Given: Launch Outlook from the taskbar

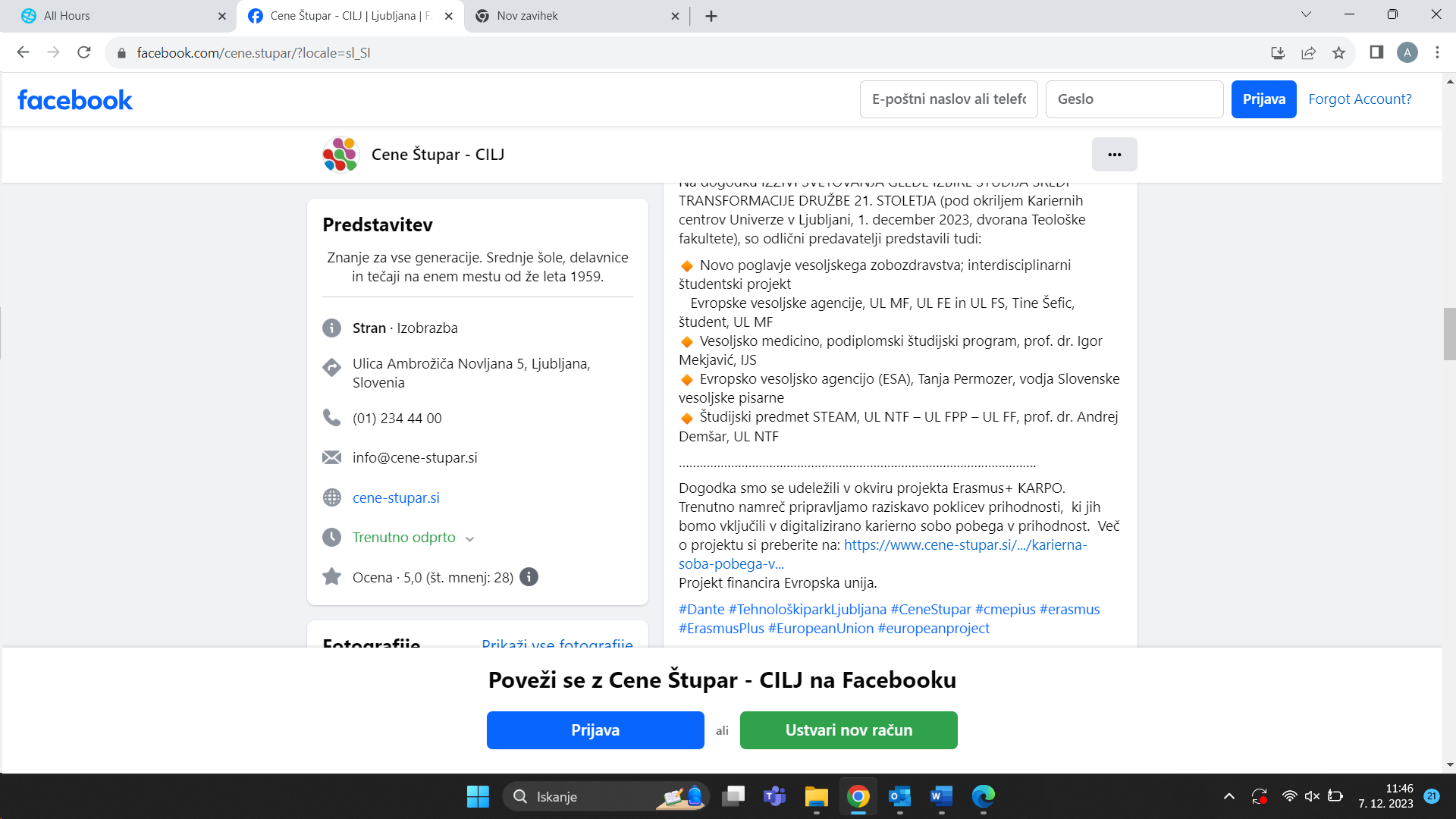Looking at the screenshot, I should tap(899, 796).
